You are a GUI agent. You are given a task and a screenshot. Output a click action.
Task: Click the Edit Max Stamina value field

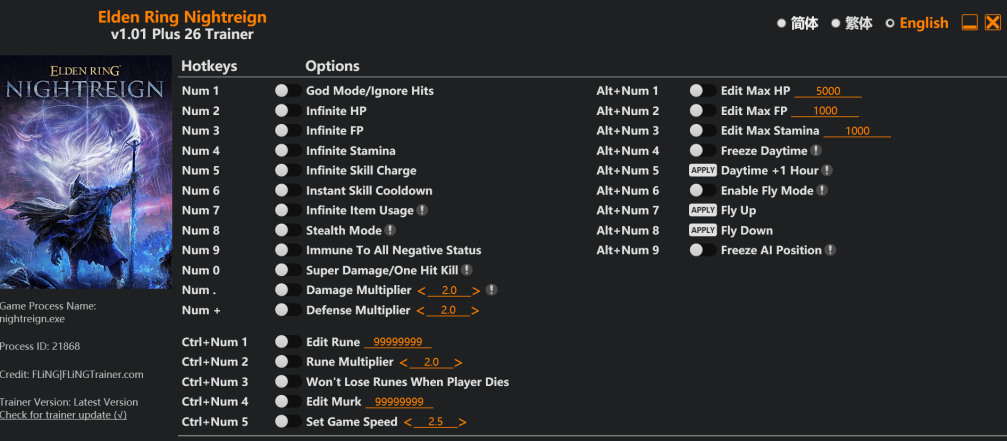pyautogui.click(x=857, y=131)
